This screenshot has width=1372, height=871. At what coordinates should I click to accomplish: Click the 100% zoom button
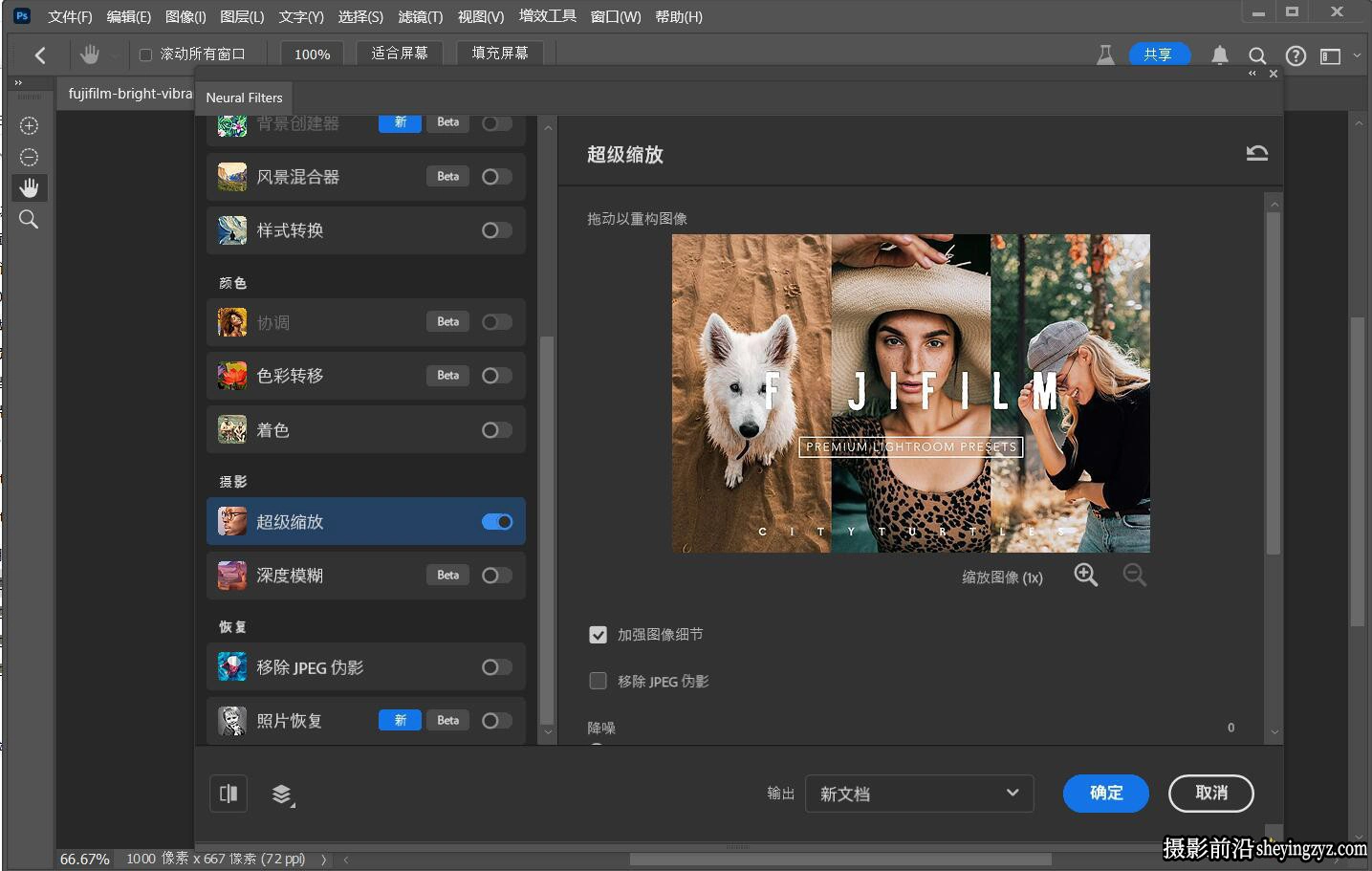tap(313, 54)
